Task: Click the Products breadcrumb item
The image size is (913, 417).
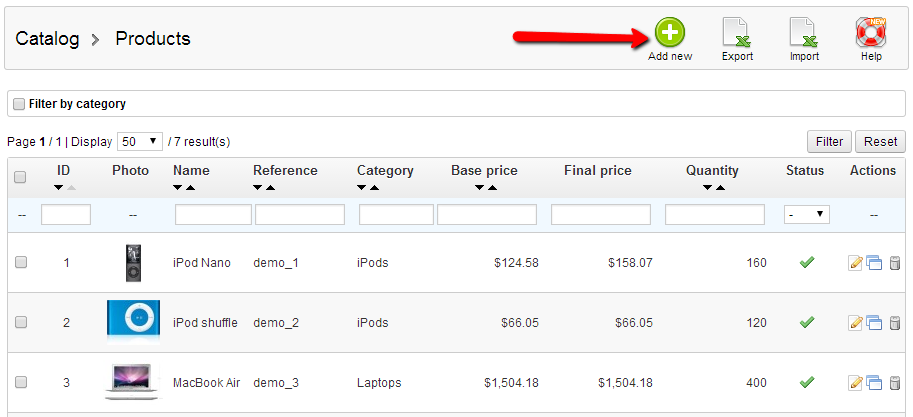Action: coord(153,39)
